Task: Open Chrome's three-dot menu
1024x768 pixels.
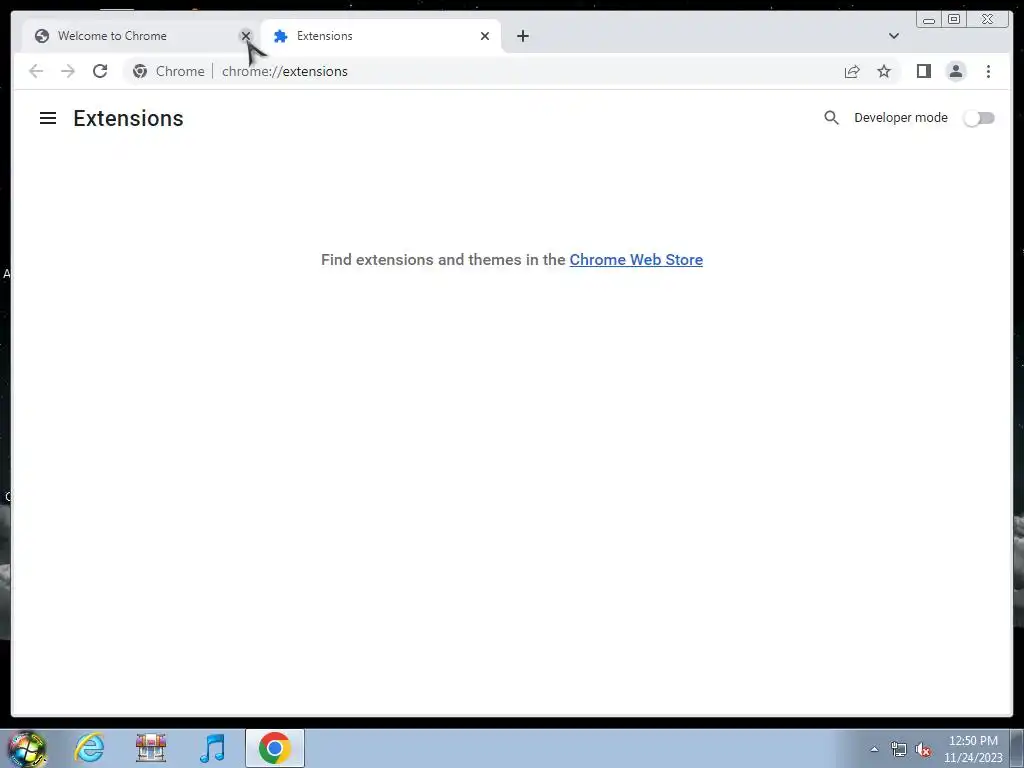Action: (x=988, y=71)
